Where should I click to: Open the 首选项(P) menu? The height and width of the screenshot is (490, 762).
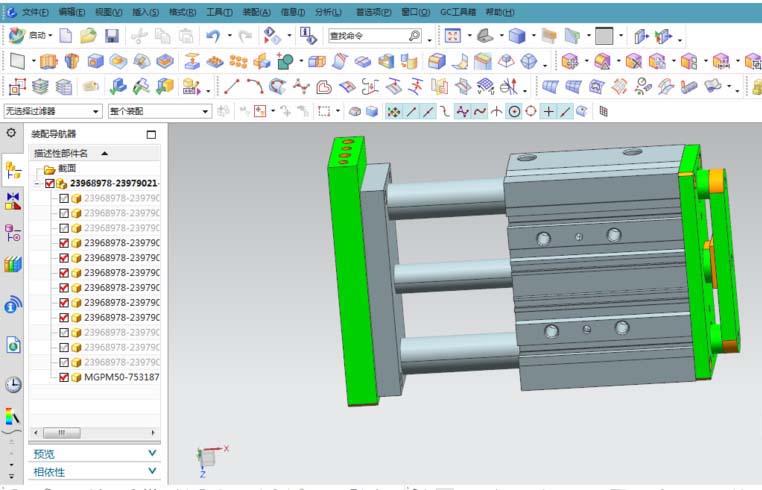373,12
